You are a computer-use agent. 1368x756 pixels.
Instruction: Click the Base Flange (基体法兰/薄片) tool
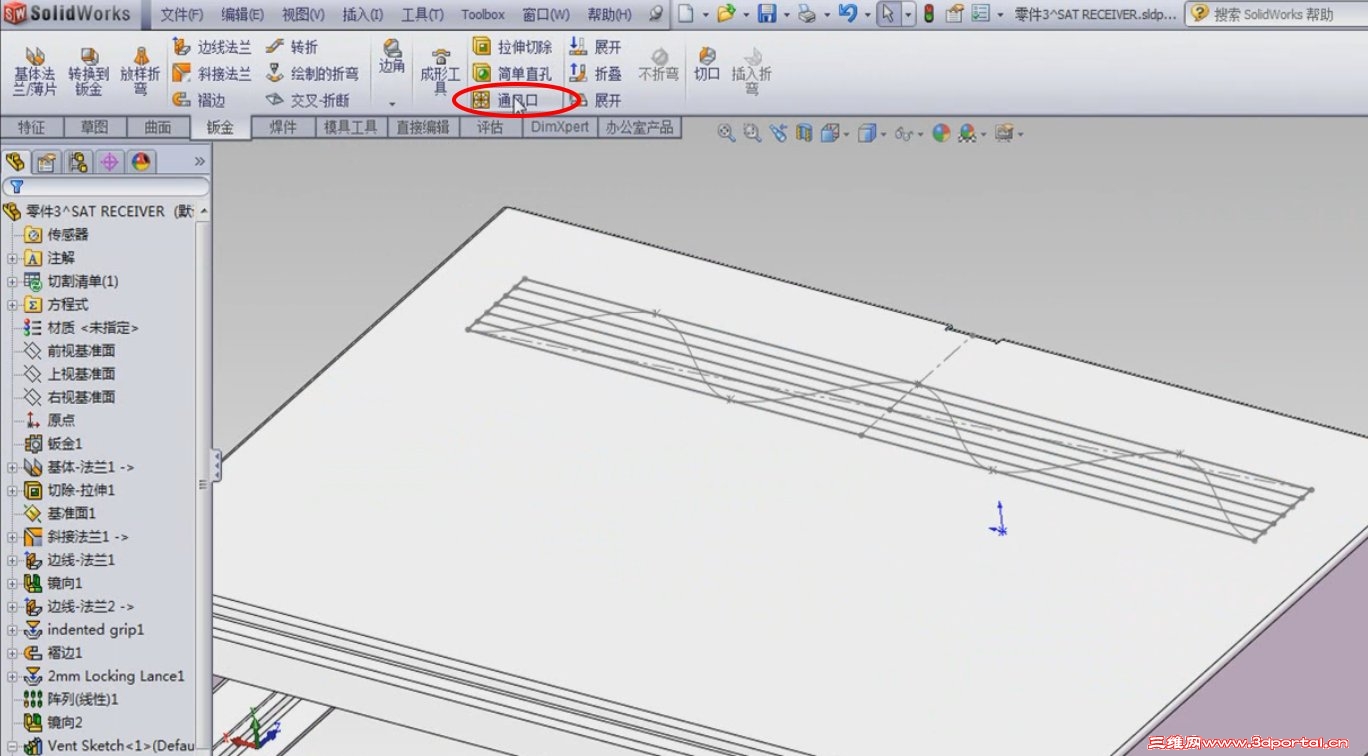click(34, 72)
